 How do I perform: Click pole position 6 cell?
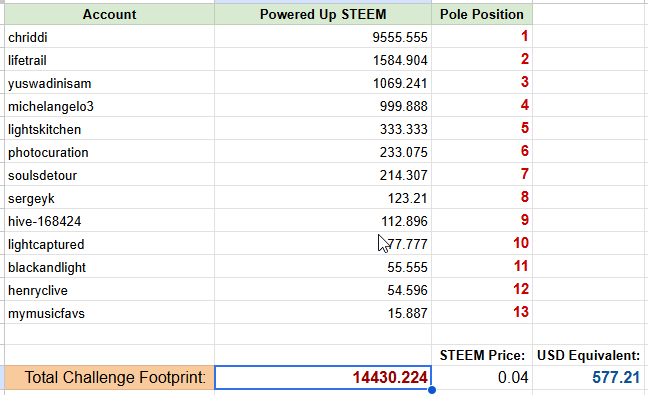pyautogui.click(x=482, y=152)
